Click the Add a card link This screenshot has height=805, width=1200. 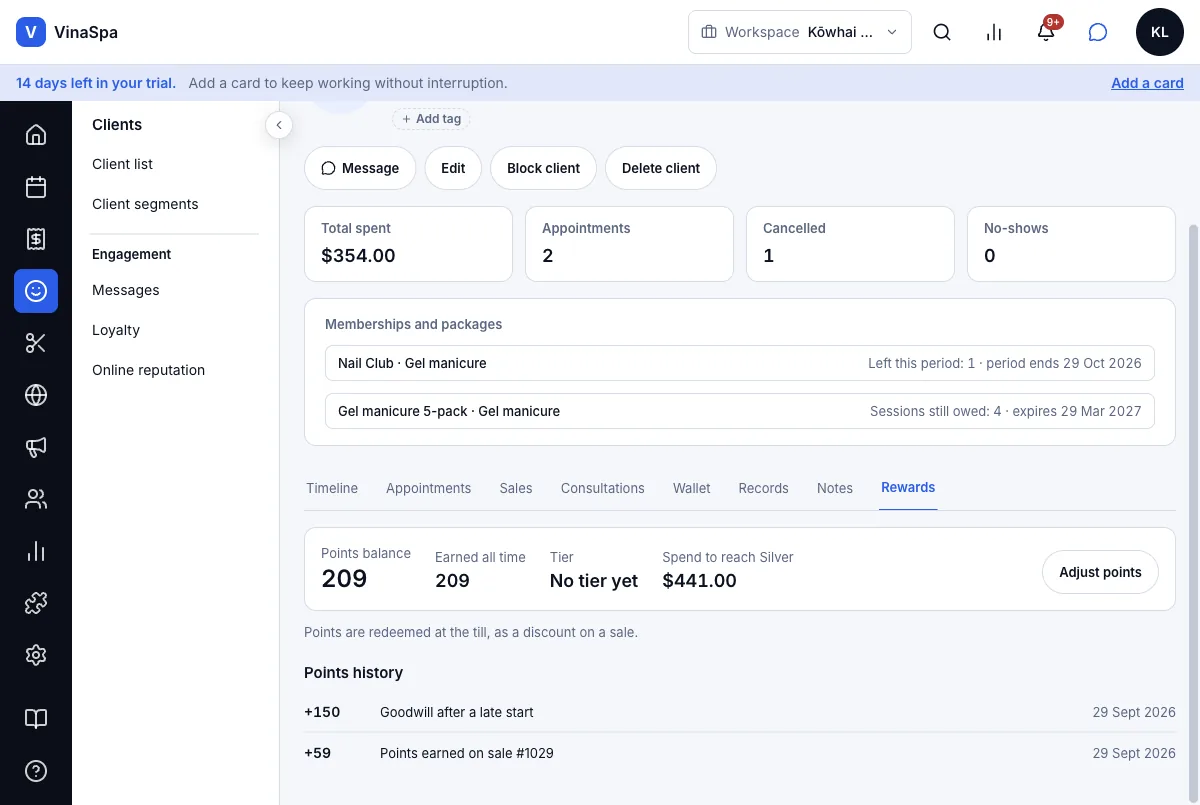[x=1147, y=83]
